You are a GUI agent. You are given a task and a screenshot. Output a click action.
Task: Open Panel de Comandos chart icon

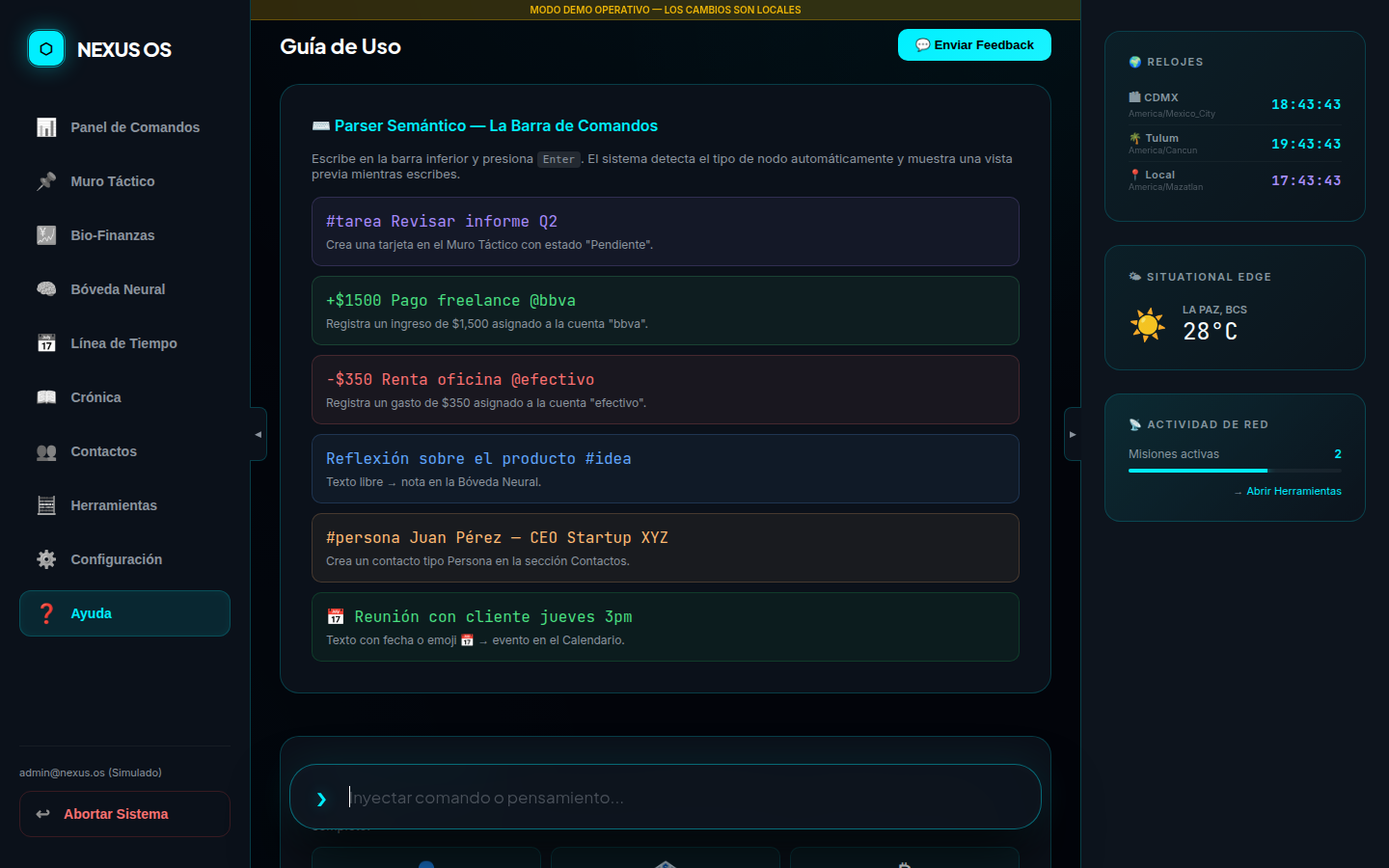tap(46, 127)
